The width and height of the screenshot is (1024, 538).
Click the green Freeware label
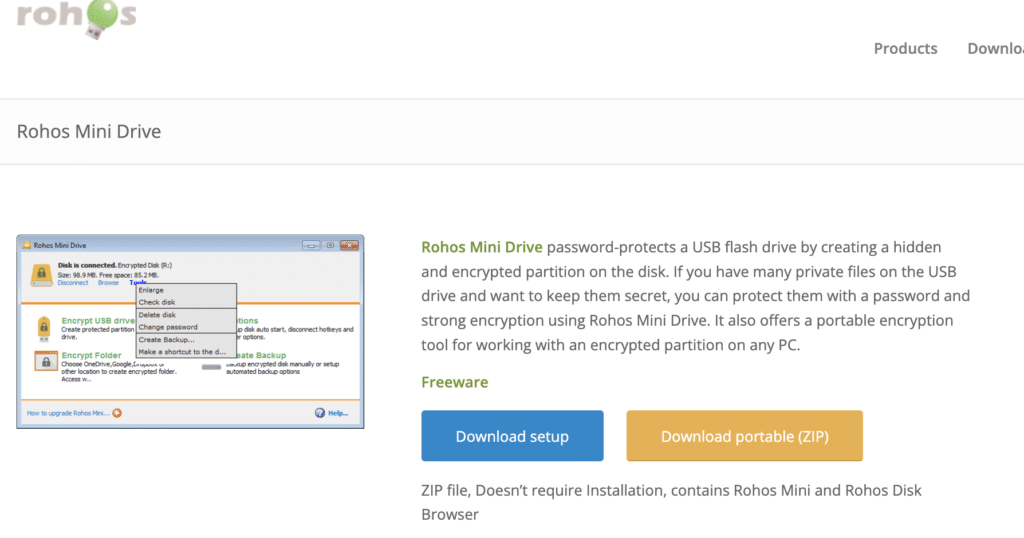tap(455, 382)
